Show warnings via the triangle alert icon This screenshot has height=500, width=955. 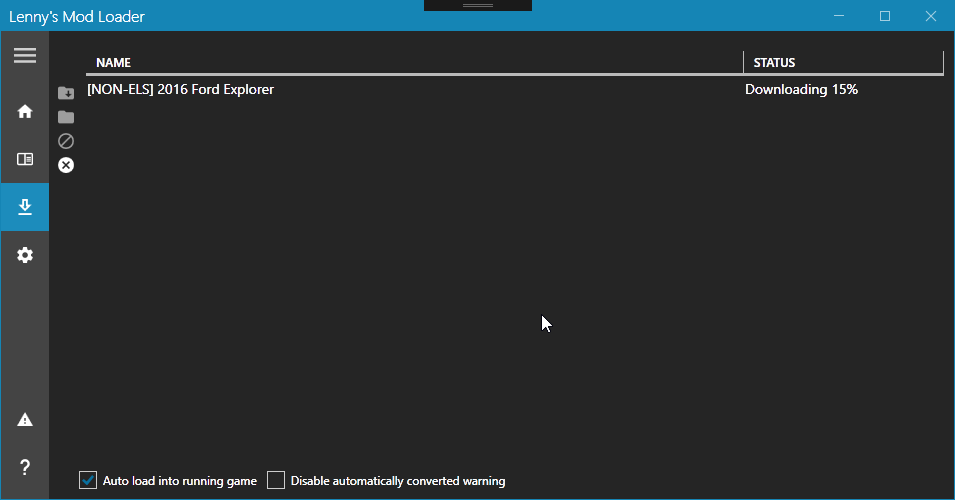[25, 419]
